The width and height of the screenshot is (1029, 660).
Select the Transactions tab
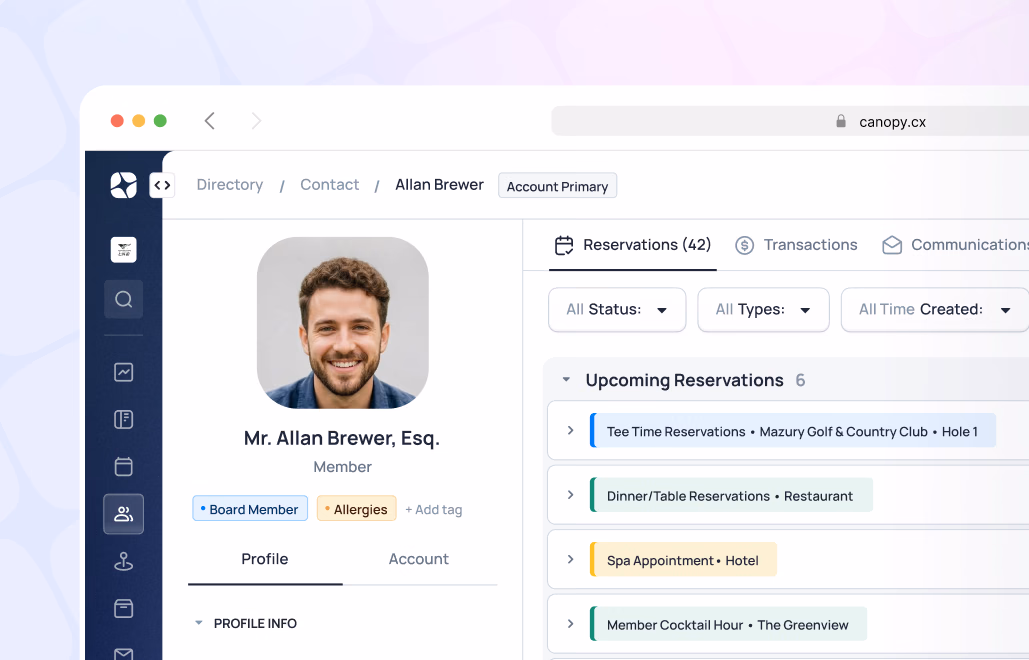coord(796,245)
